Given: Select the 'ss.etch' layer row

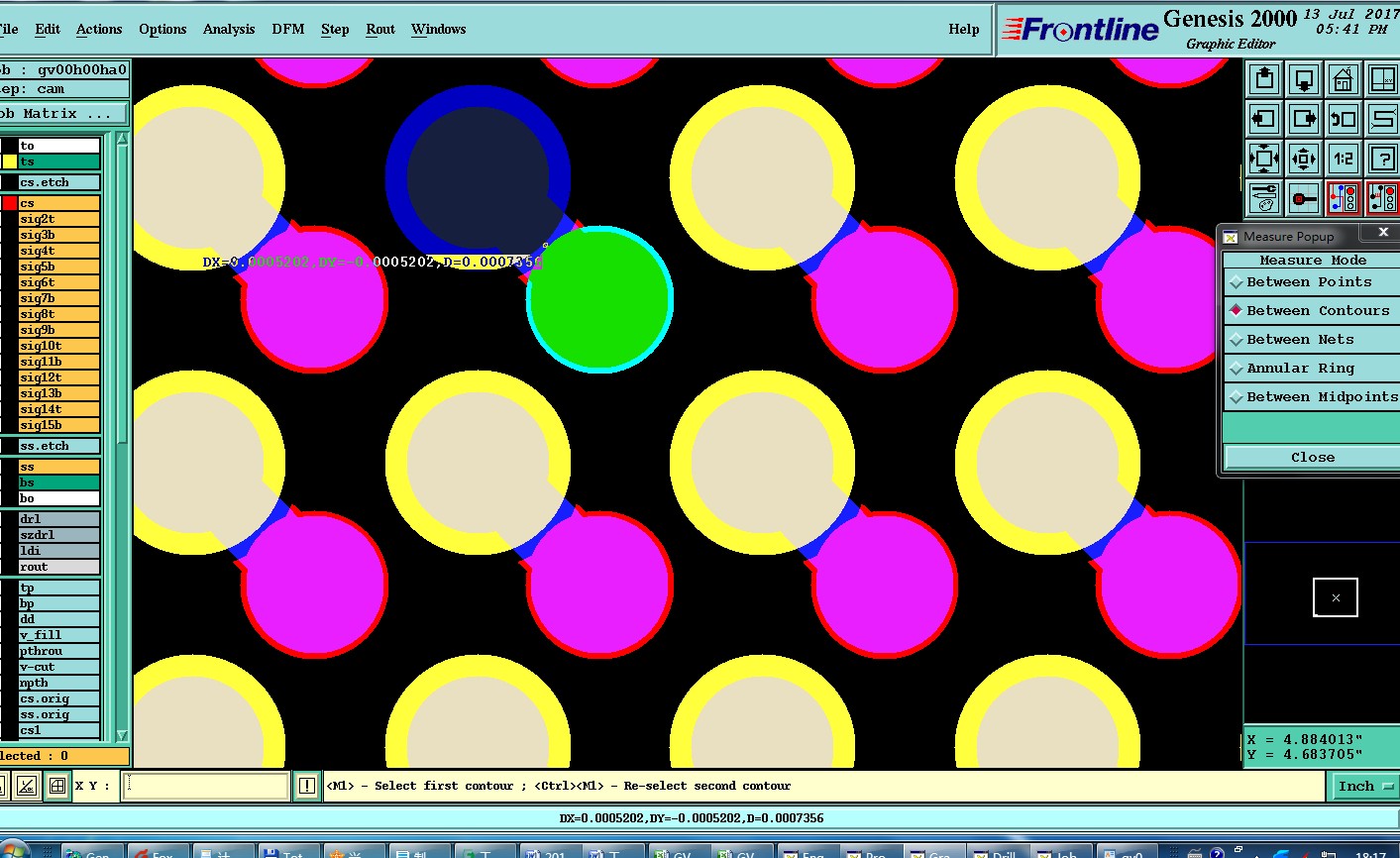Looking at the screenshot, I should click(x=59, y=446).
